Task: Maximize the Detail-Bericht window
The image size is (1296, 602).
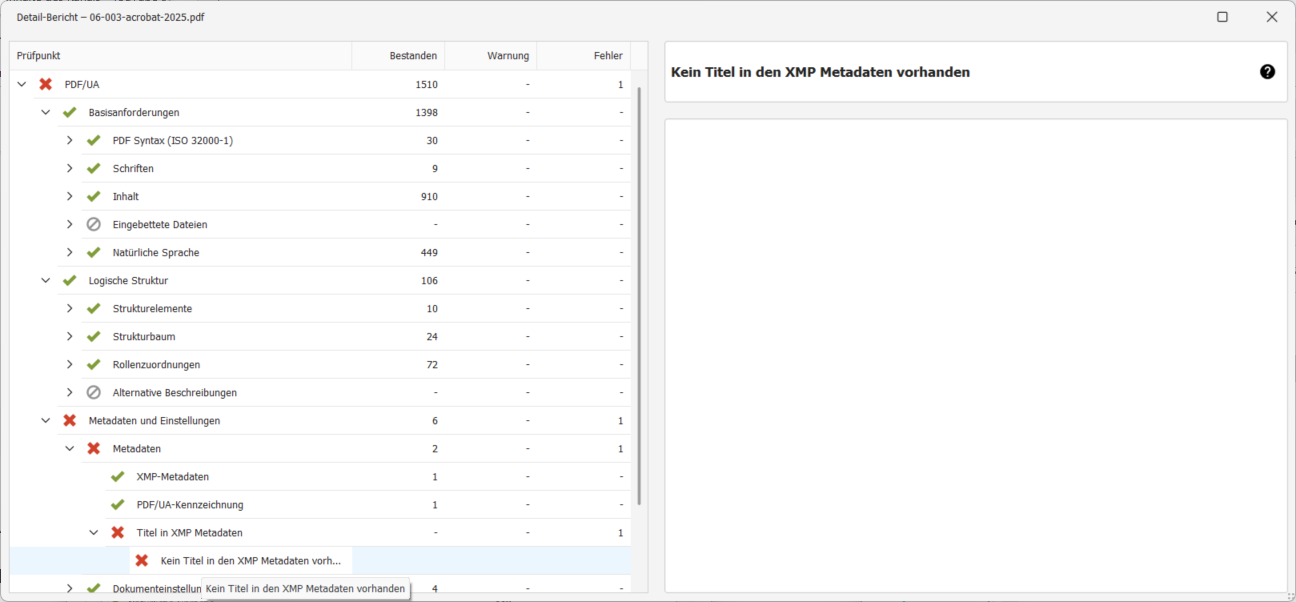Action: (1222, 17)
